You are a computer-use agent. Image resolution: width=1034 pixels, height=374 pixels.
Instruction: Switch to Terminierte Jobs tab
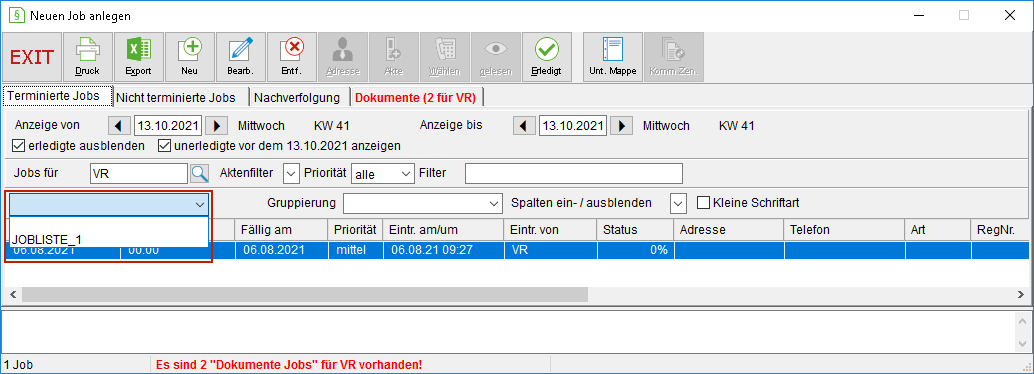[57, 96]
